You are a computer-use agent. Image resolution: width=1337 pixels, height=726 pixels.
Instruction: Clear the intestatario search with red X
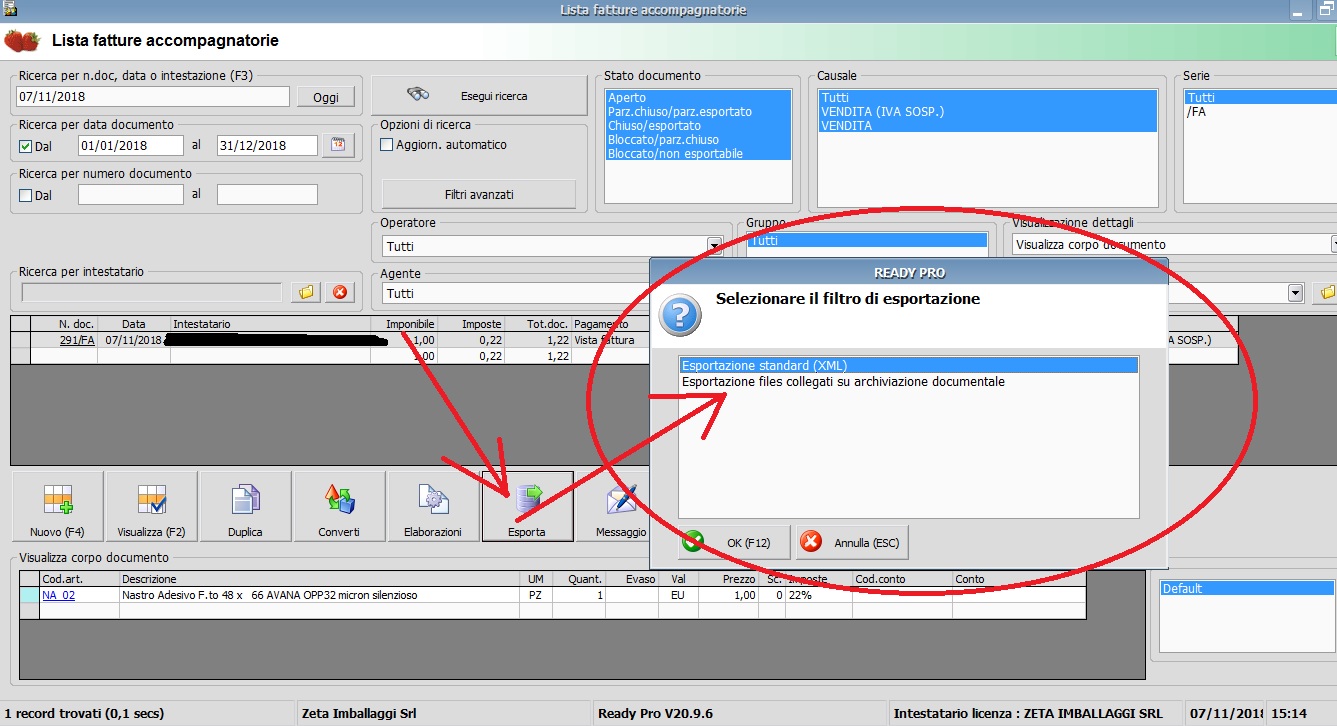[x=340, y=292]
